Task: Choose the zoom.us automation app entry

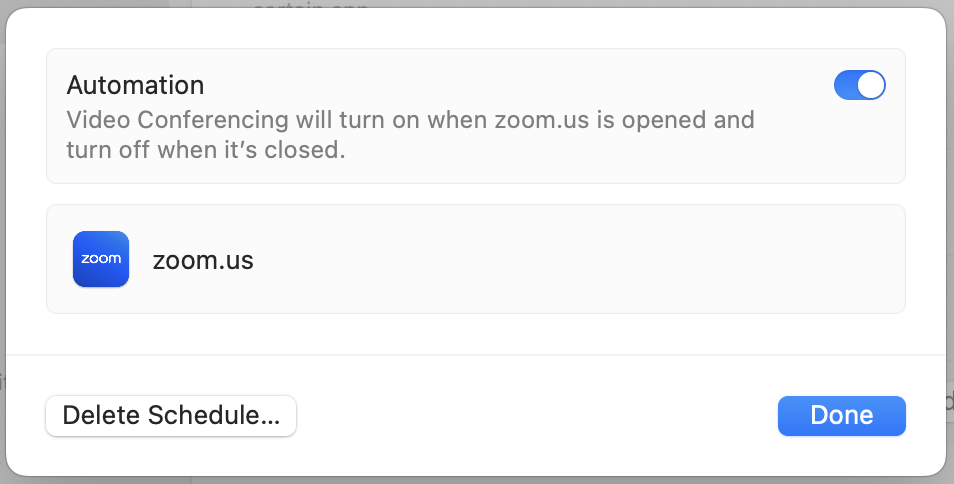Action: [x=476, y=259]
